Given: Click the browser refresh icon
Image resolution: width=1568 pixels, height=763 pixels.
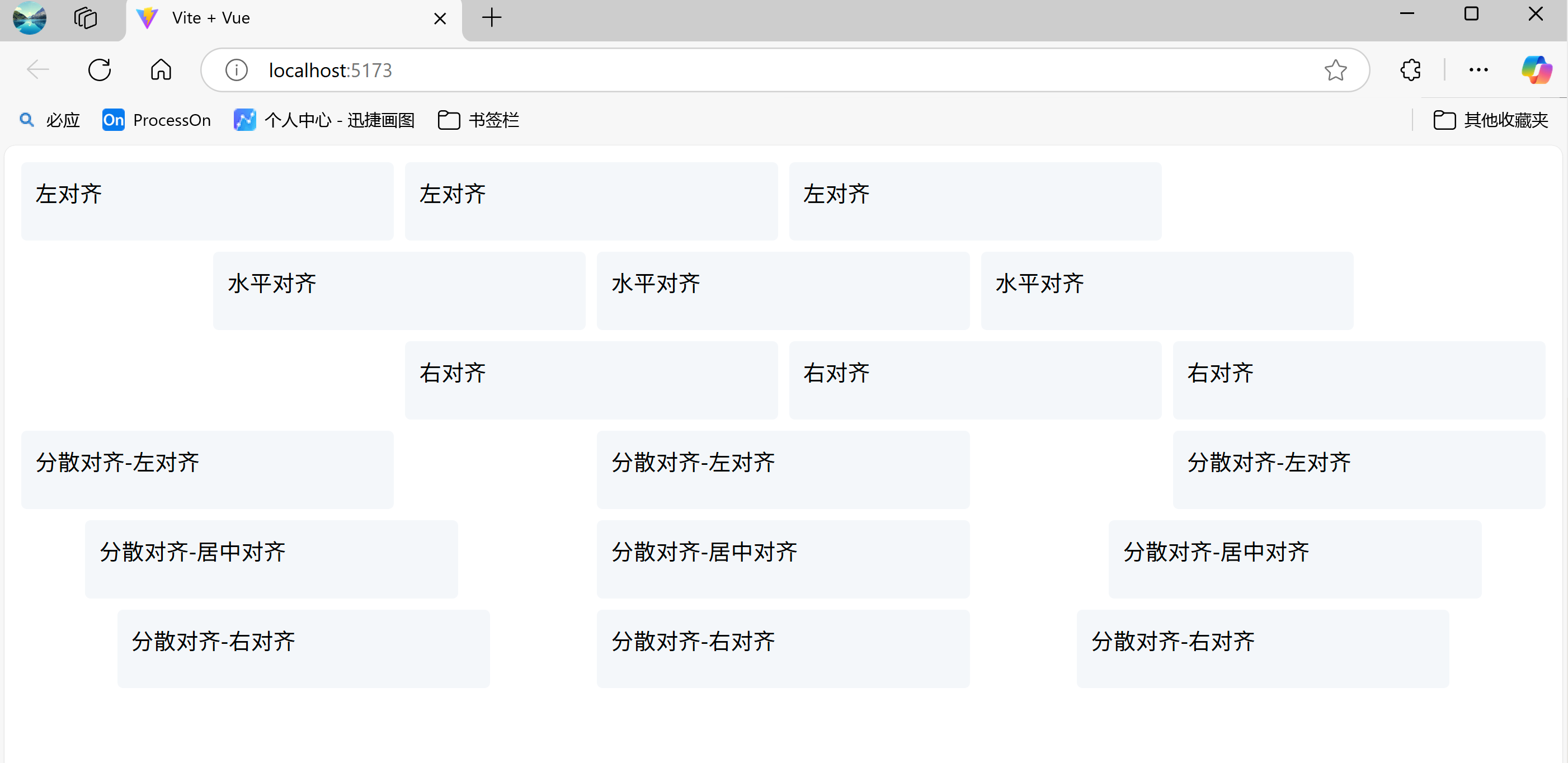Looking at the screenshot, I should point(99,70).
